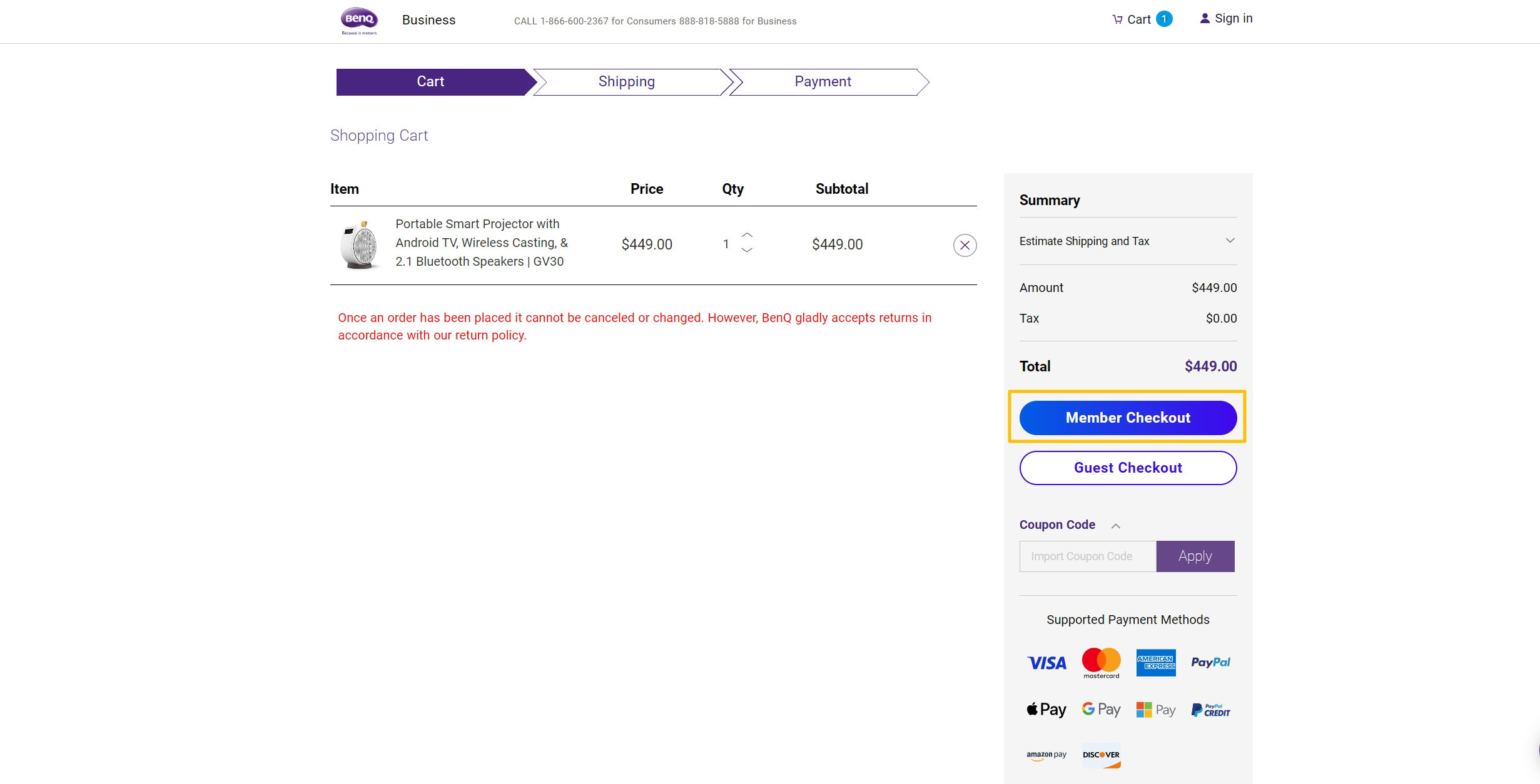Click the BenQ logo
The height and width of the screenshot is (784, 1540).
[359, 21]
